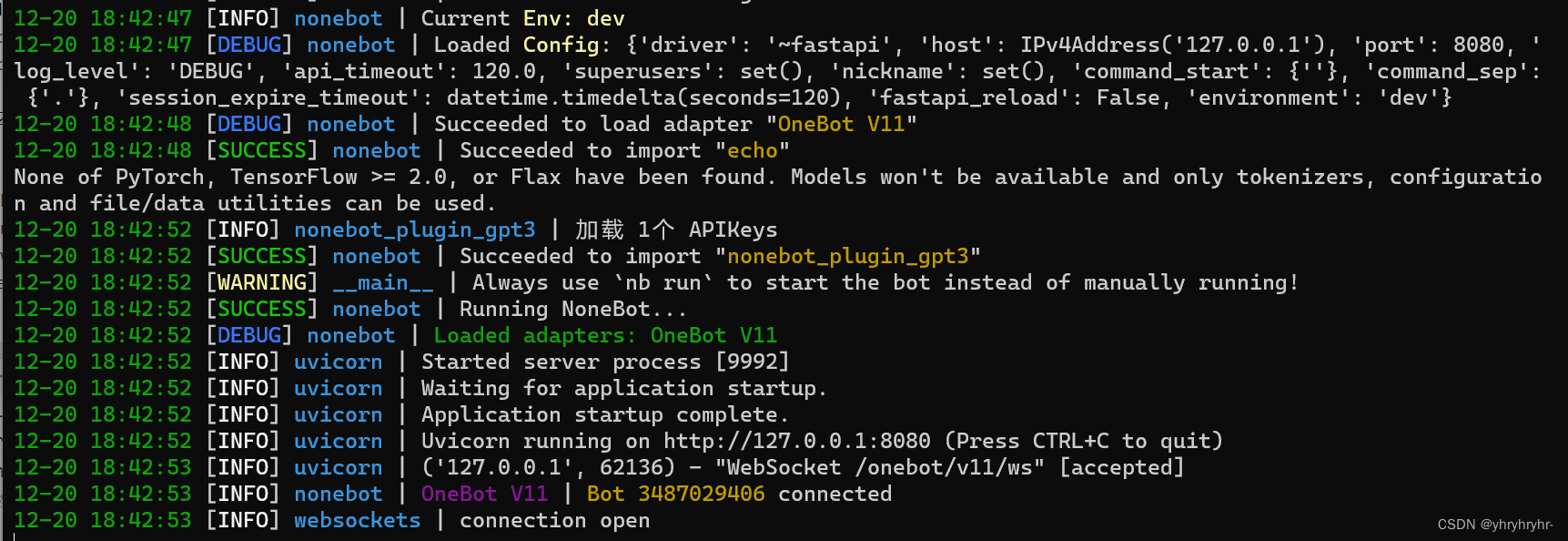Click the "Running NoneBot..." message

point(573,309)
